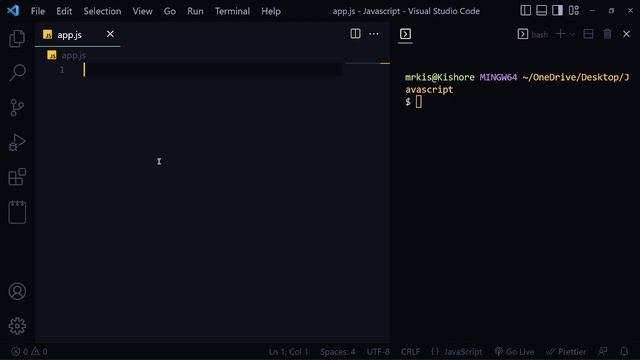Toggle the primary side bar layout
640x360 pixels.
[526, 10]
